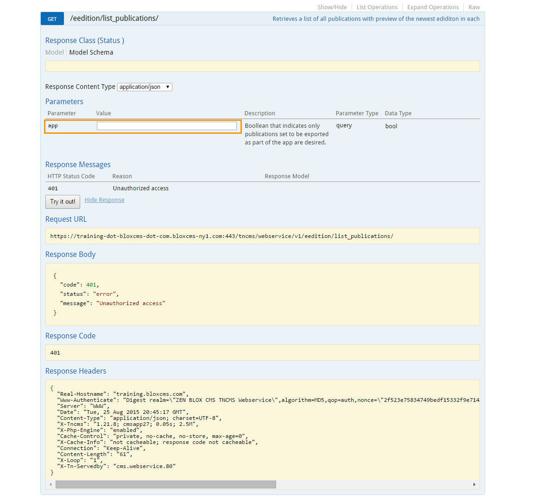The width and height of the screenshot is (537, 500).
Task: Click the 'app' parameter name
Action: point(53,126)
